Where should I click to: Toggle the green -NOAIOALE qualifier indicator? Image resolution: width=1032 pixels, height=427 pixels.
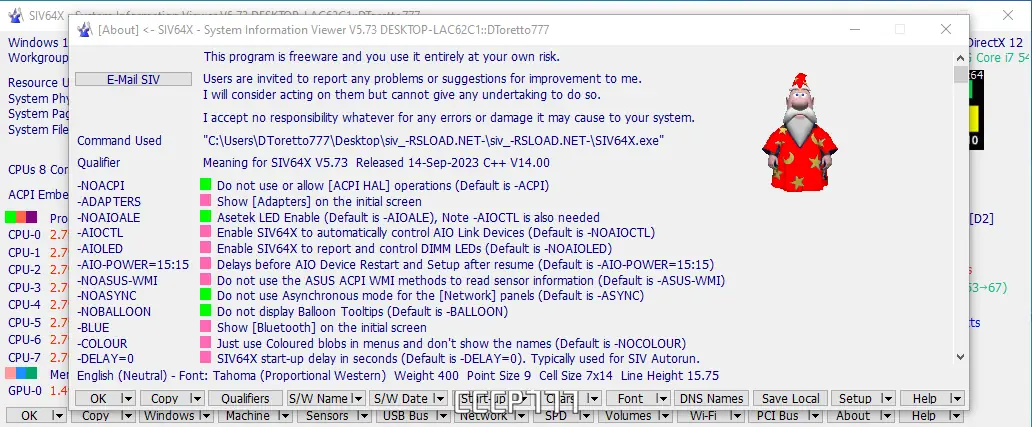[205, 216]
